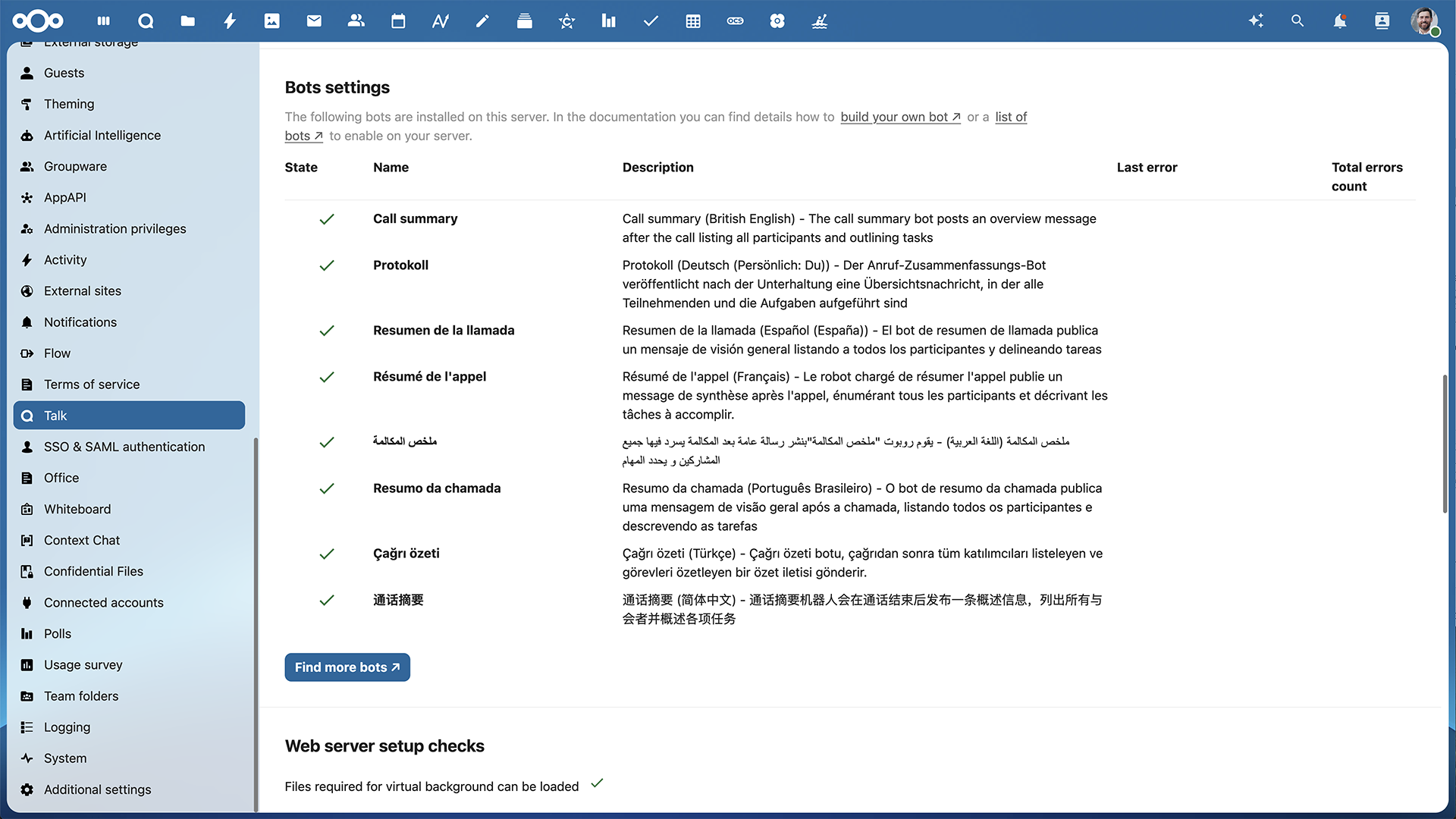The image size is (1456, 819).
Task: Open Context Chat settings
Action: pos(129,540)
